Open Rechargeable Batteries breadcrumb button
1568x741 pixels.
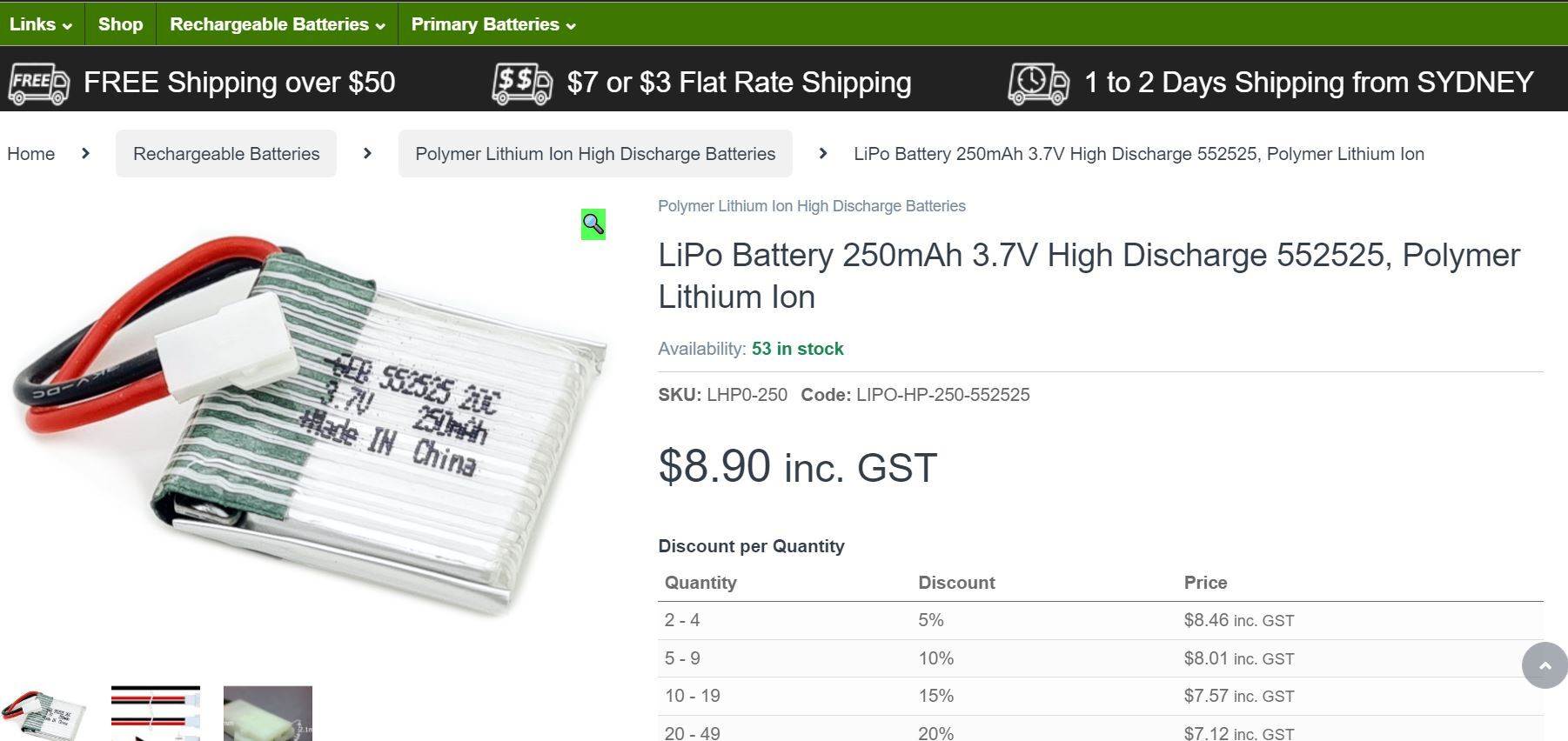pyautogui.click(x=226, y=154)
